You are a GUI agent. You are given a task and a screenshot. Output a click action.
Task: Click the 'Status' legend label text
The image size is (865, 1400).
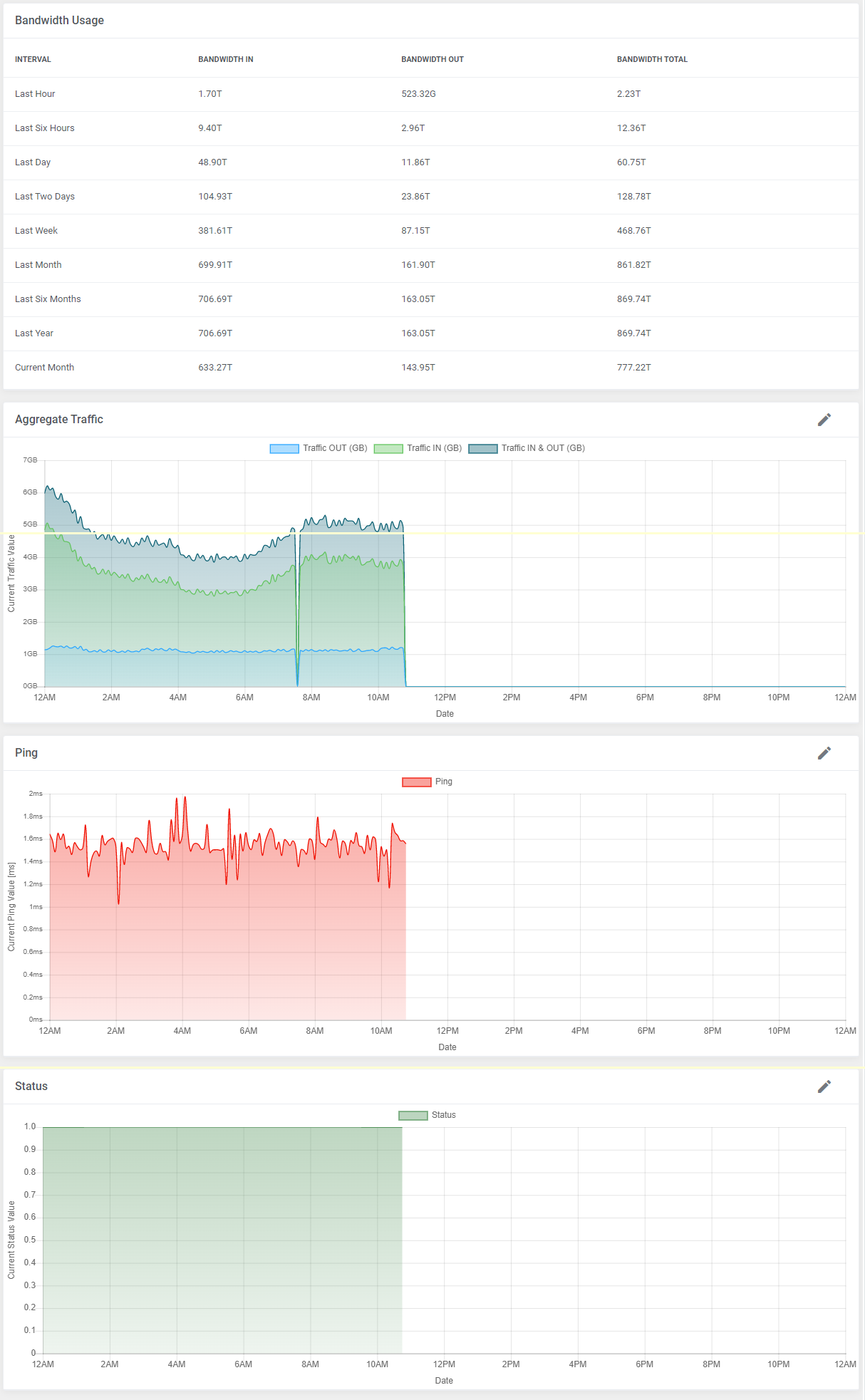coord(444,1115)
